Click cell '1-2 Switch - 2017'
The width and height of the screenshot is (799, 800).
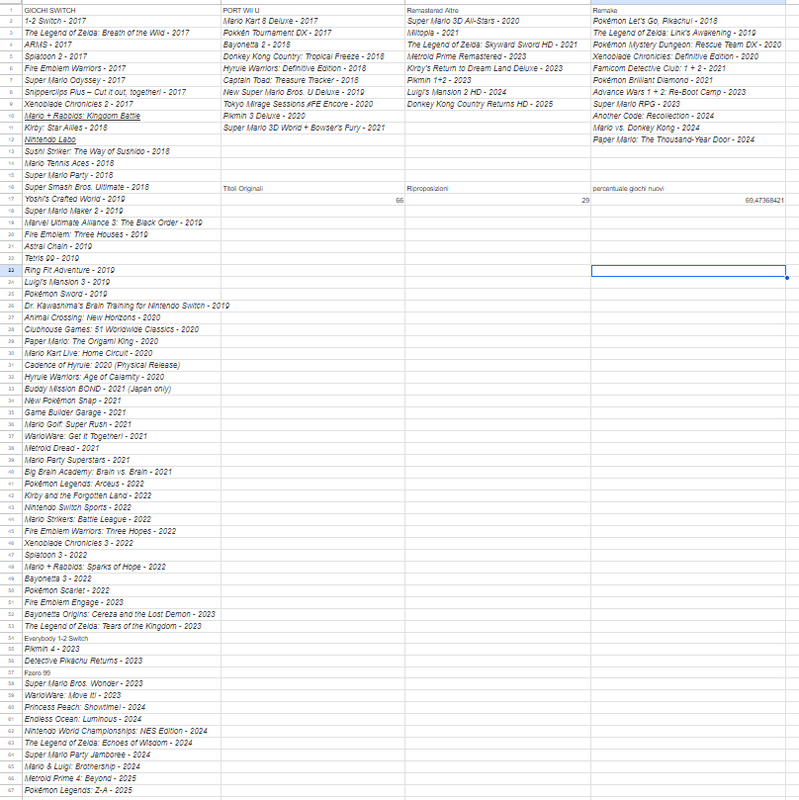tap(121, 21)
